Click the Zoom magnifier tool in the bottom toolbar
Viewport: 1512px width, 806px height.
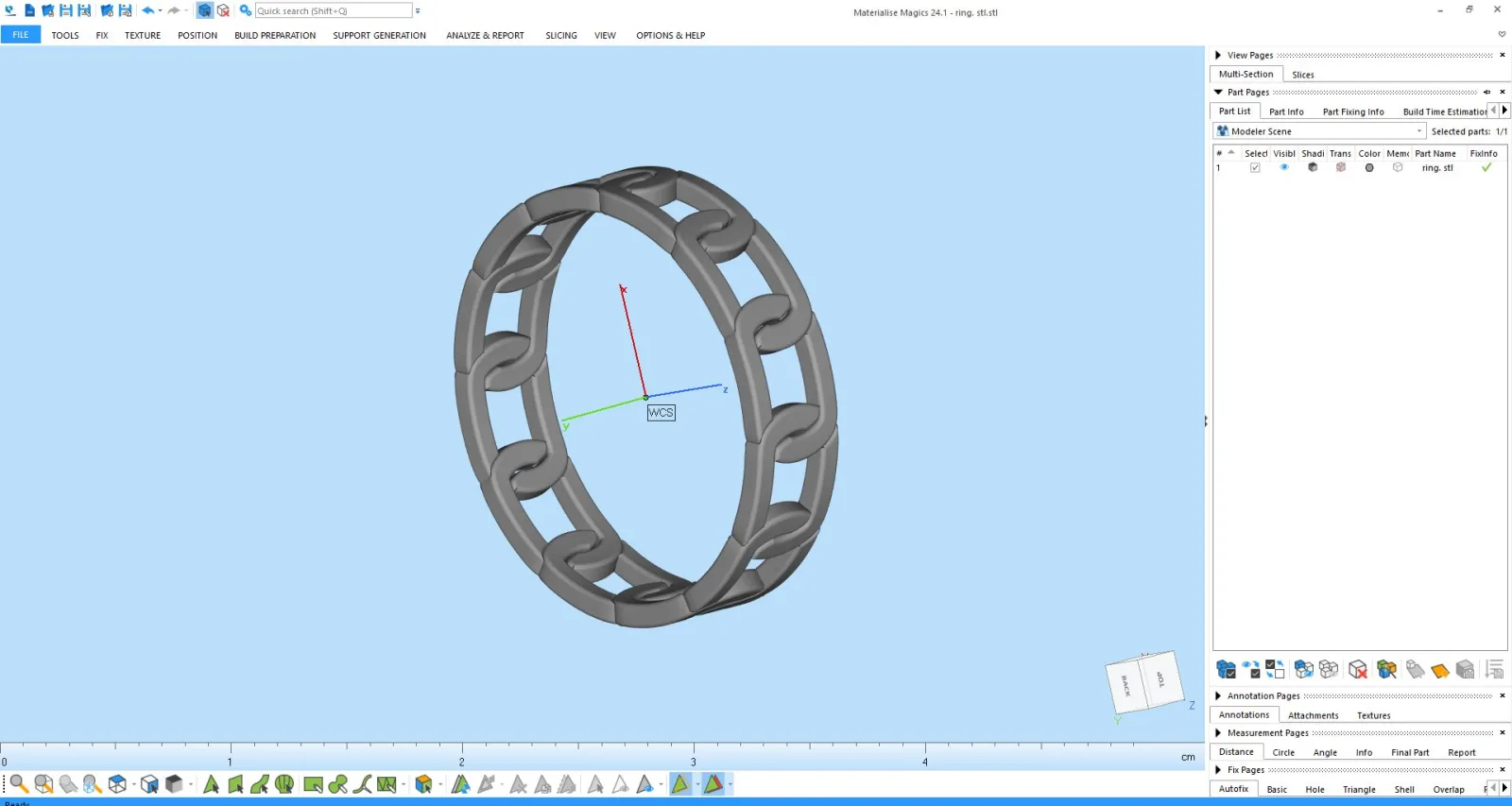[x=19, y=784]
